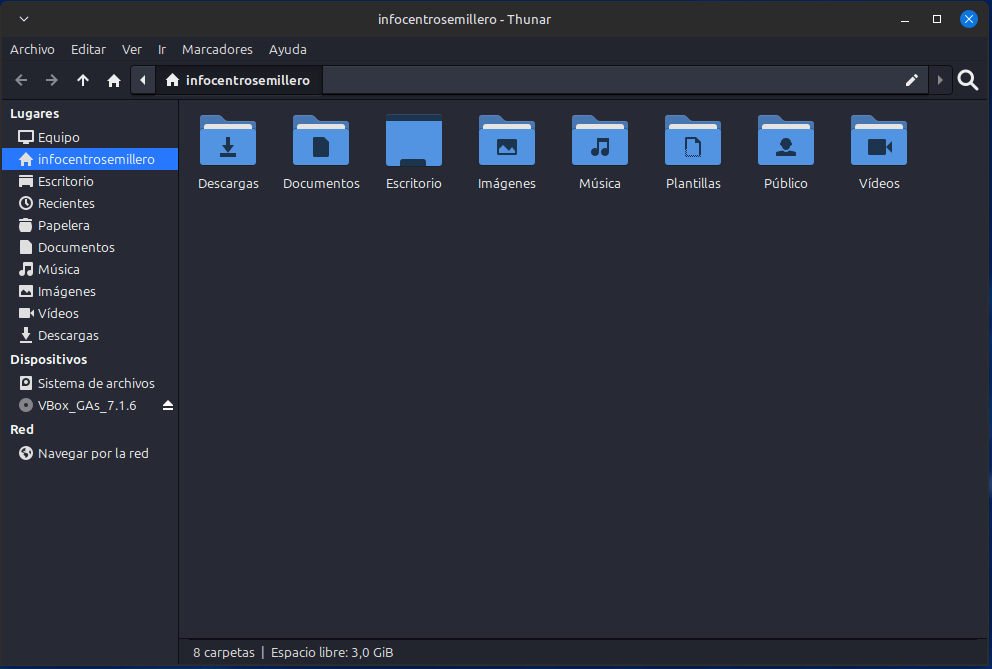Select the Escritorio folder icon
Viewport: 992px width, 669px height.
(x=414, y=140)
